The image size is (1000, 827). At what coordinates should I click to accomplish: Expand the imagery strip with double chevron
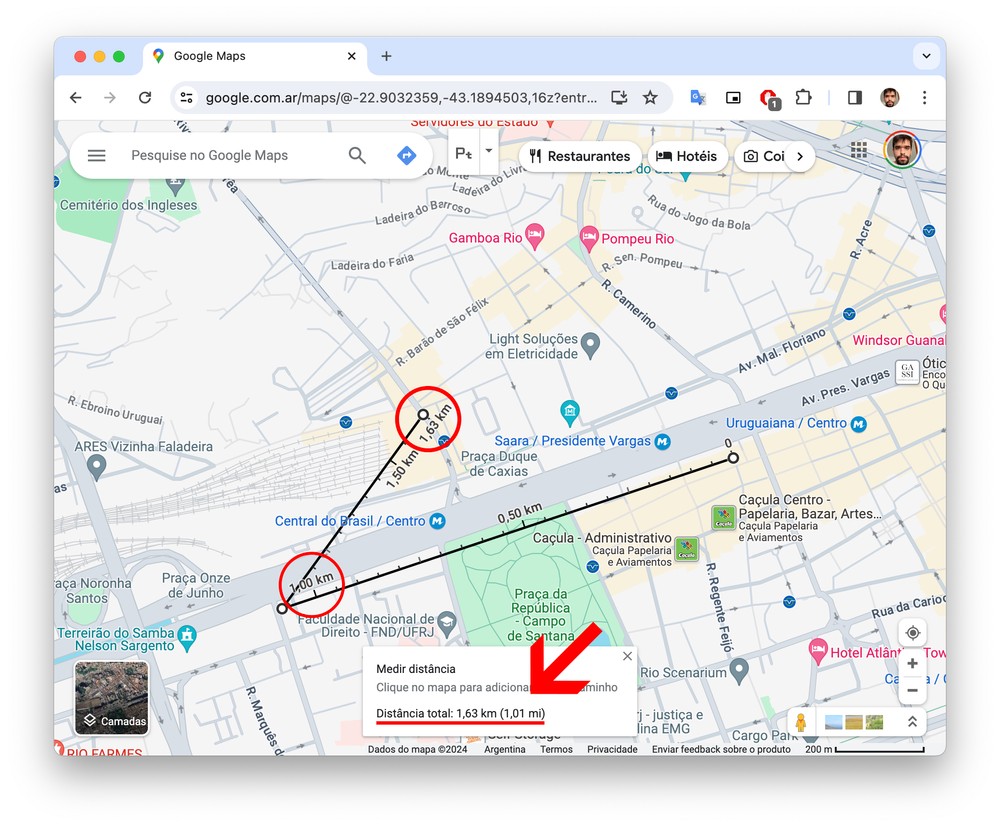[x=912, y=722]
